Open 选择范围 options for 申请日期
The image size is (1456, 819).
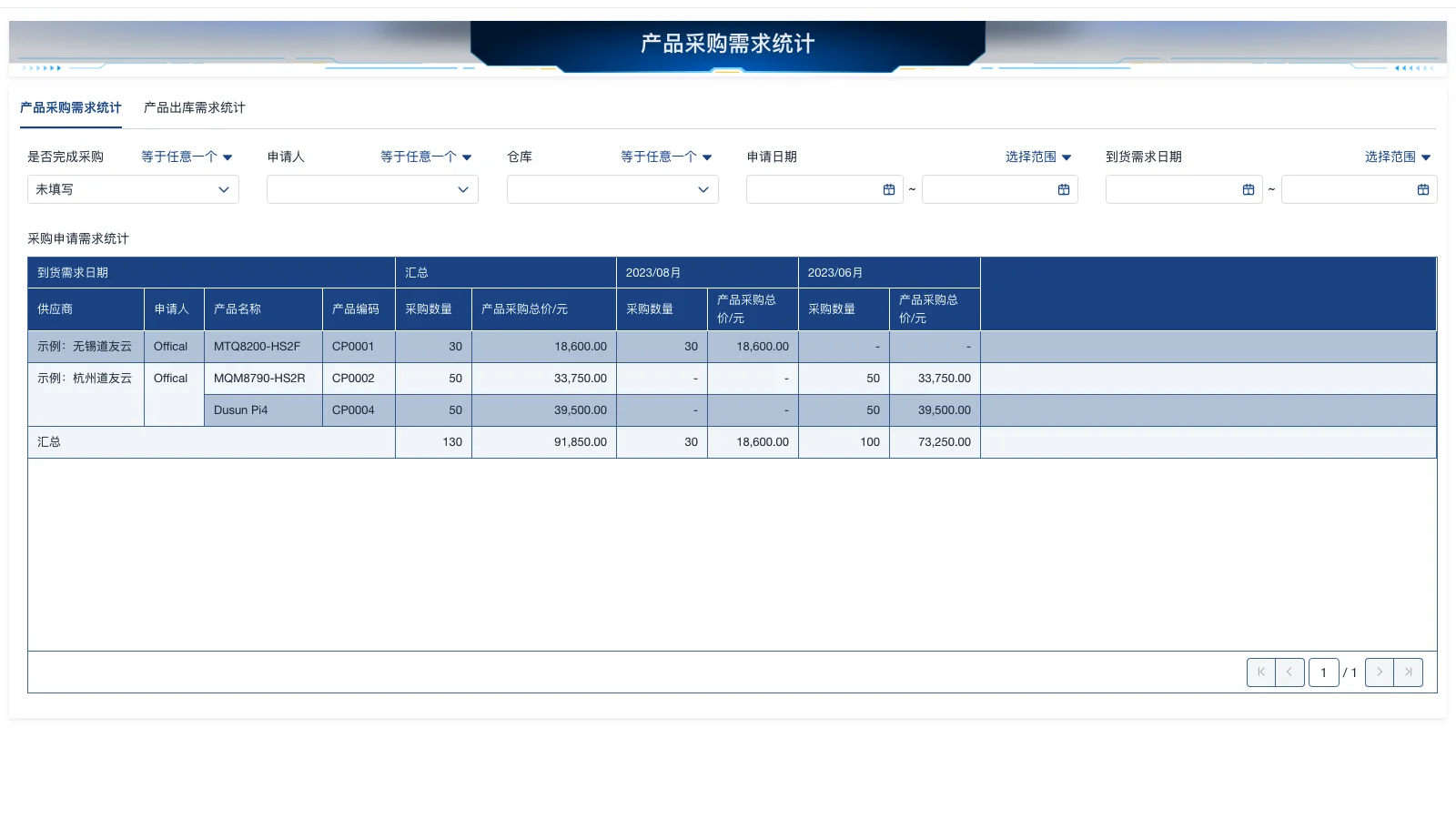tap(1038, 157)
